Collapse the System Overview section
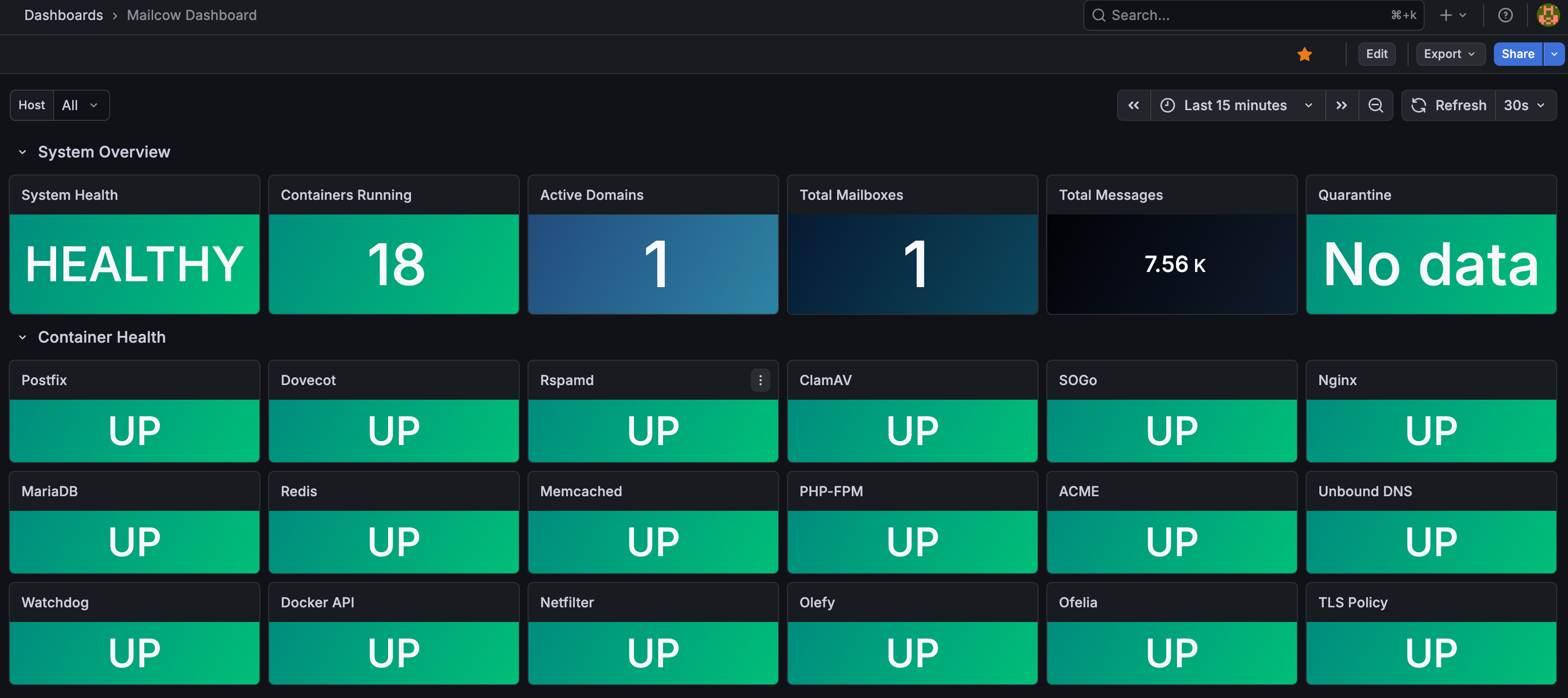The image size is (1568, 698). coord(22,152)
